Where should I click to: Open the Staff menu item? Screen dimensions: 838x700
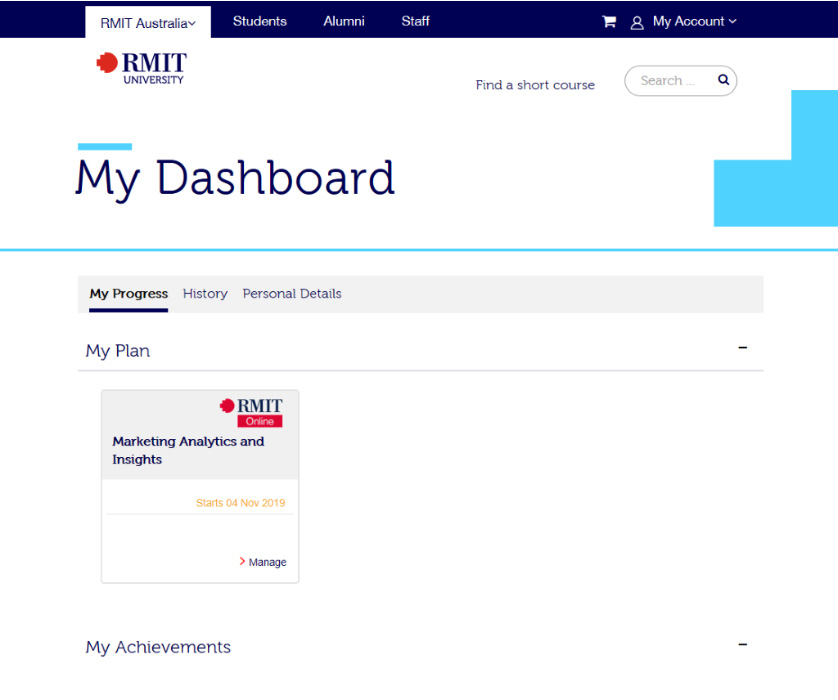415,21
